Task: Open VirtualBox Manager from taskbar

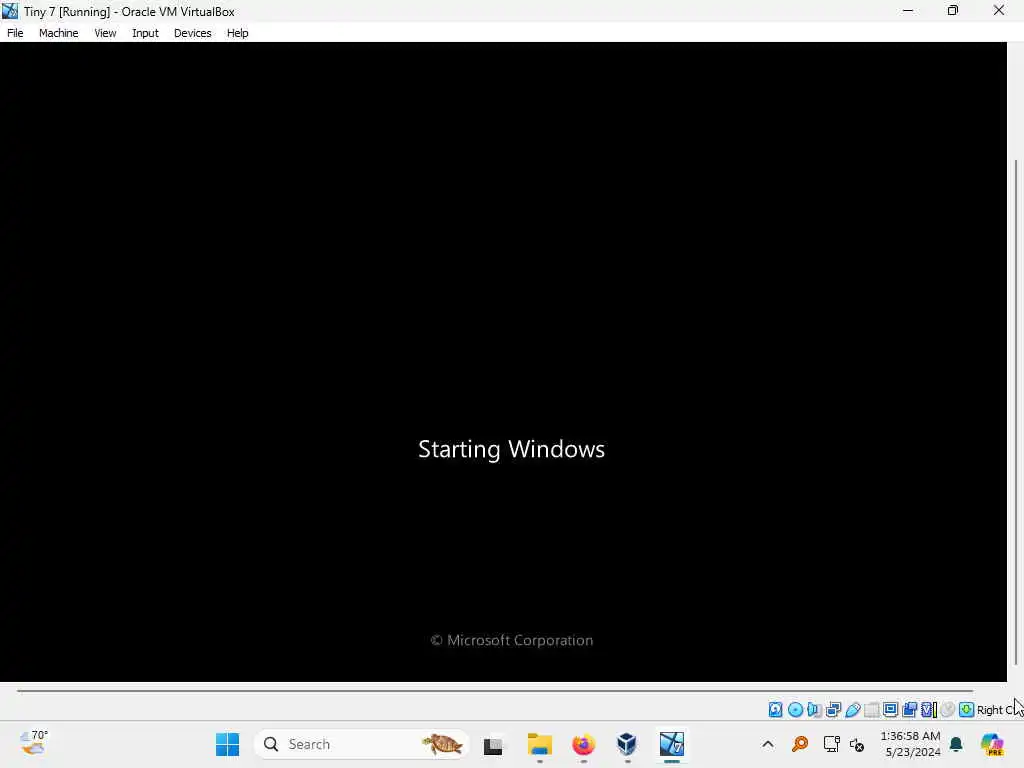Action: point(627,744)
